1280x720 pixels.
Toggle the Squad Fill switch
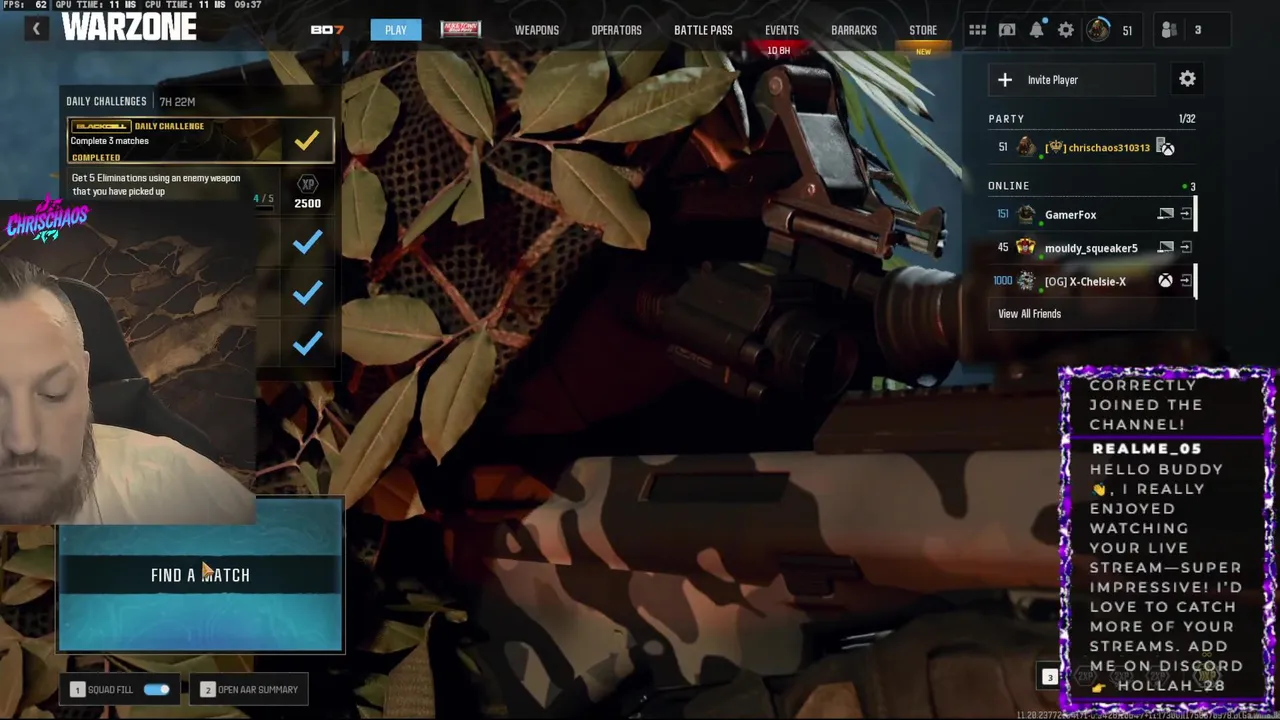[x=157, y=689]
